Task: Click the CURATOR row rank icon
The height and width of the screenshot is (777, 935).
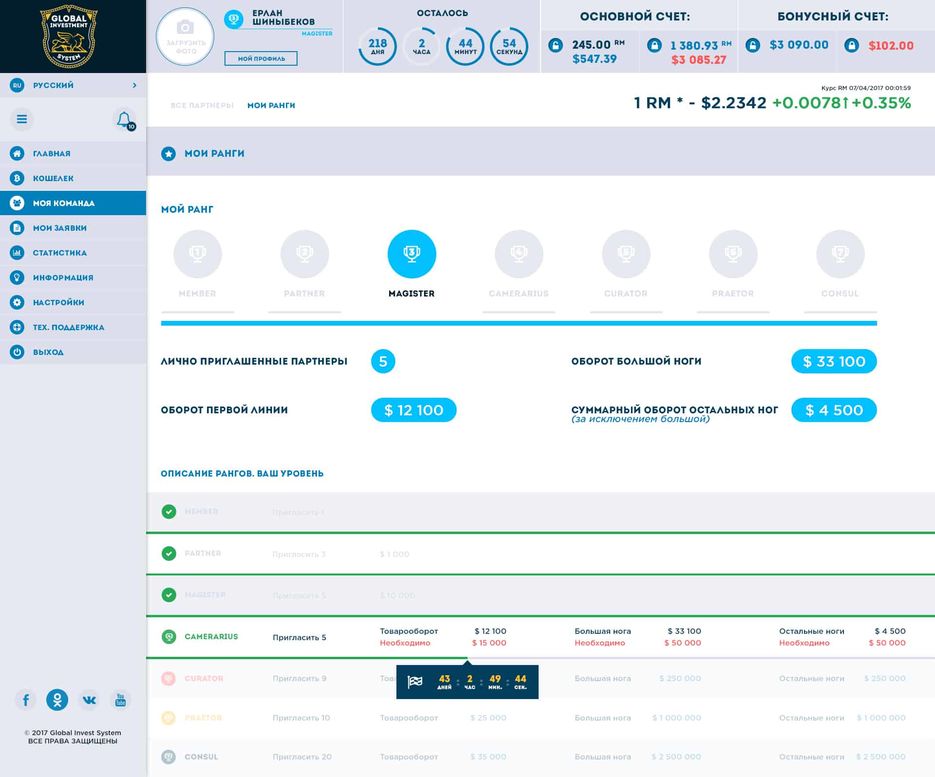Action: click(169, 679)
